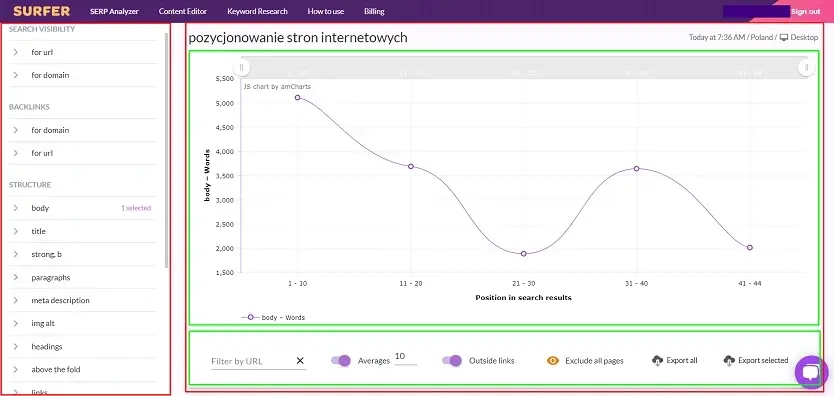834x396 pixels.
Task: Click the Position in search results axis title
Action: click(x=523, y=298)
